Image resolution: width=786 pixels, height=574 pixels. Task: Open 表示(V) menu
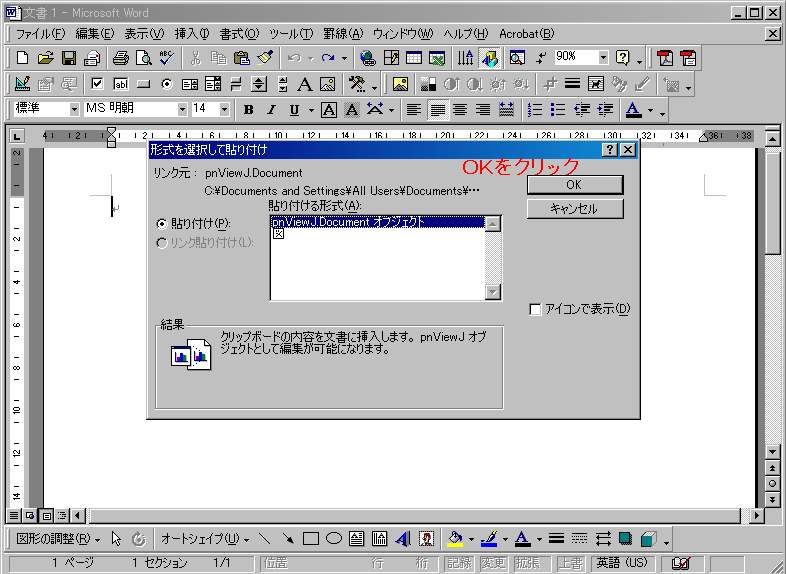coord(144,34)
